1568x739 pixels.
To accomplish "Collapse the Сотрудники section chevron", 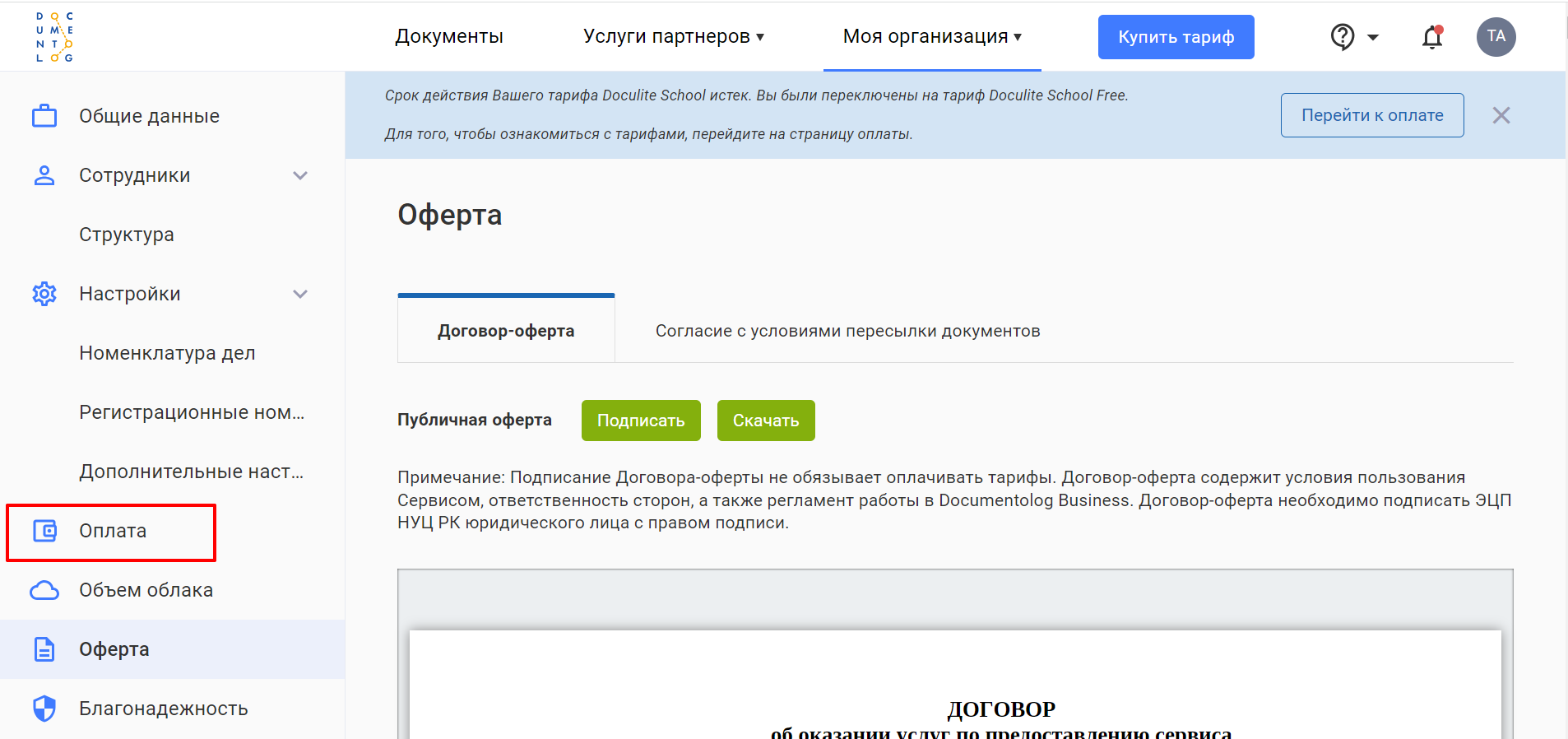I will [x=300, y=175].
